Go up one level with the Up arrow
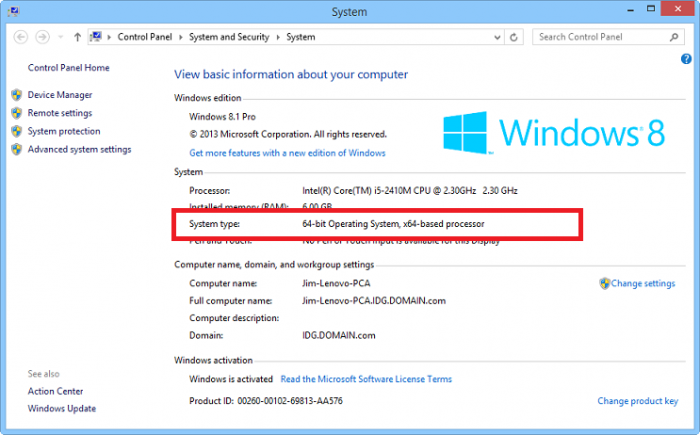 coord(77,37)
